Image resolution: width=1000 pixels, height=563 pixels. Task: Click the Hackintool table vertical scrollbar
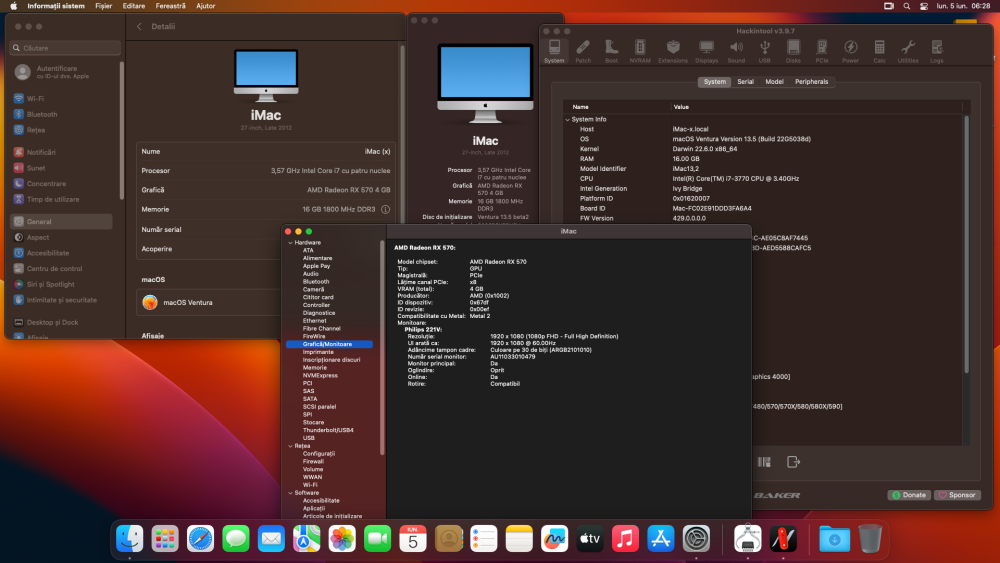966,242
